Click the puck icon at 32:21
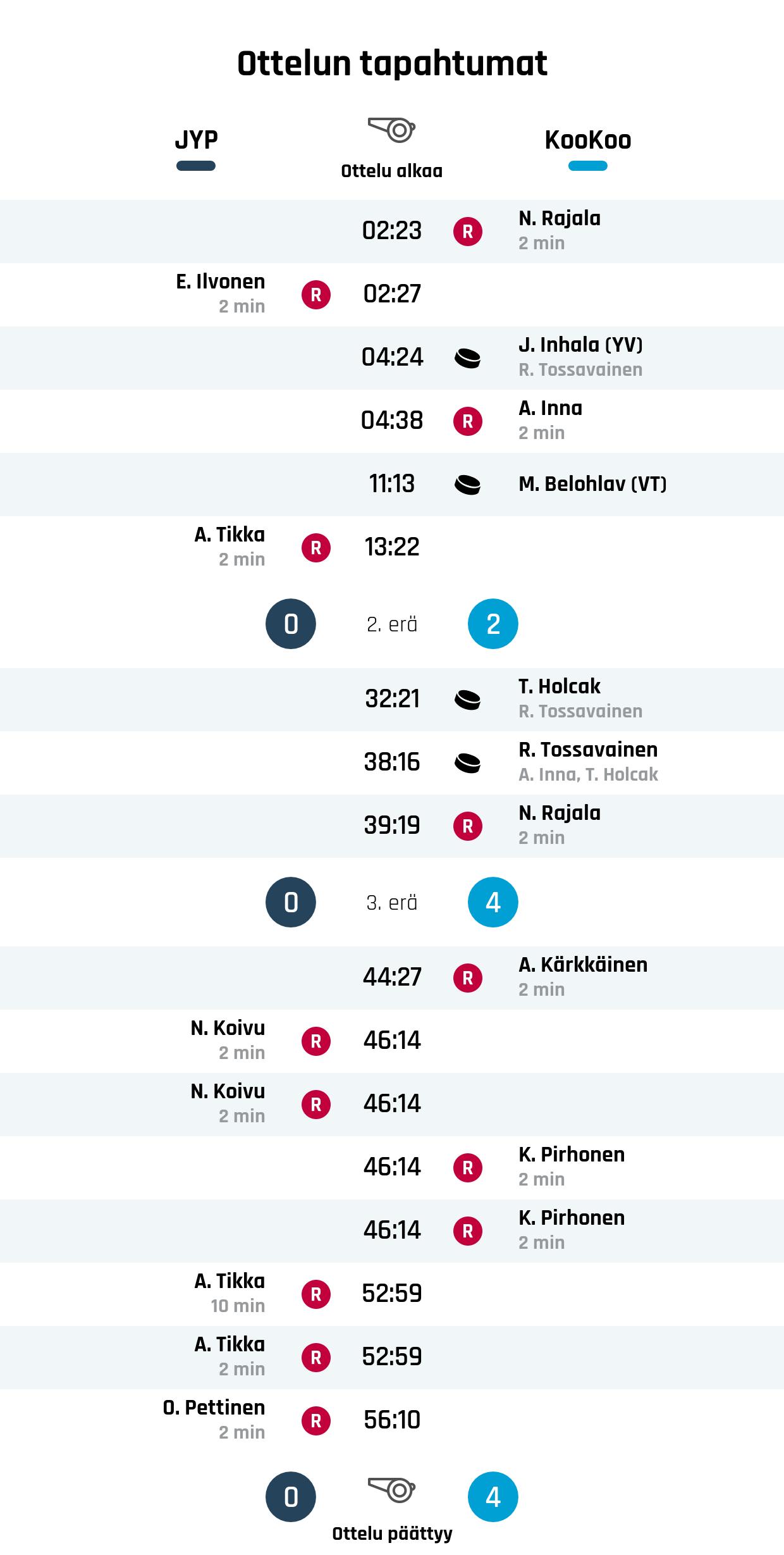This screenshot has width=784, height=1555. (468, 700)
